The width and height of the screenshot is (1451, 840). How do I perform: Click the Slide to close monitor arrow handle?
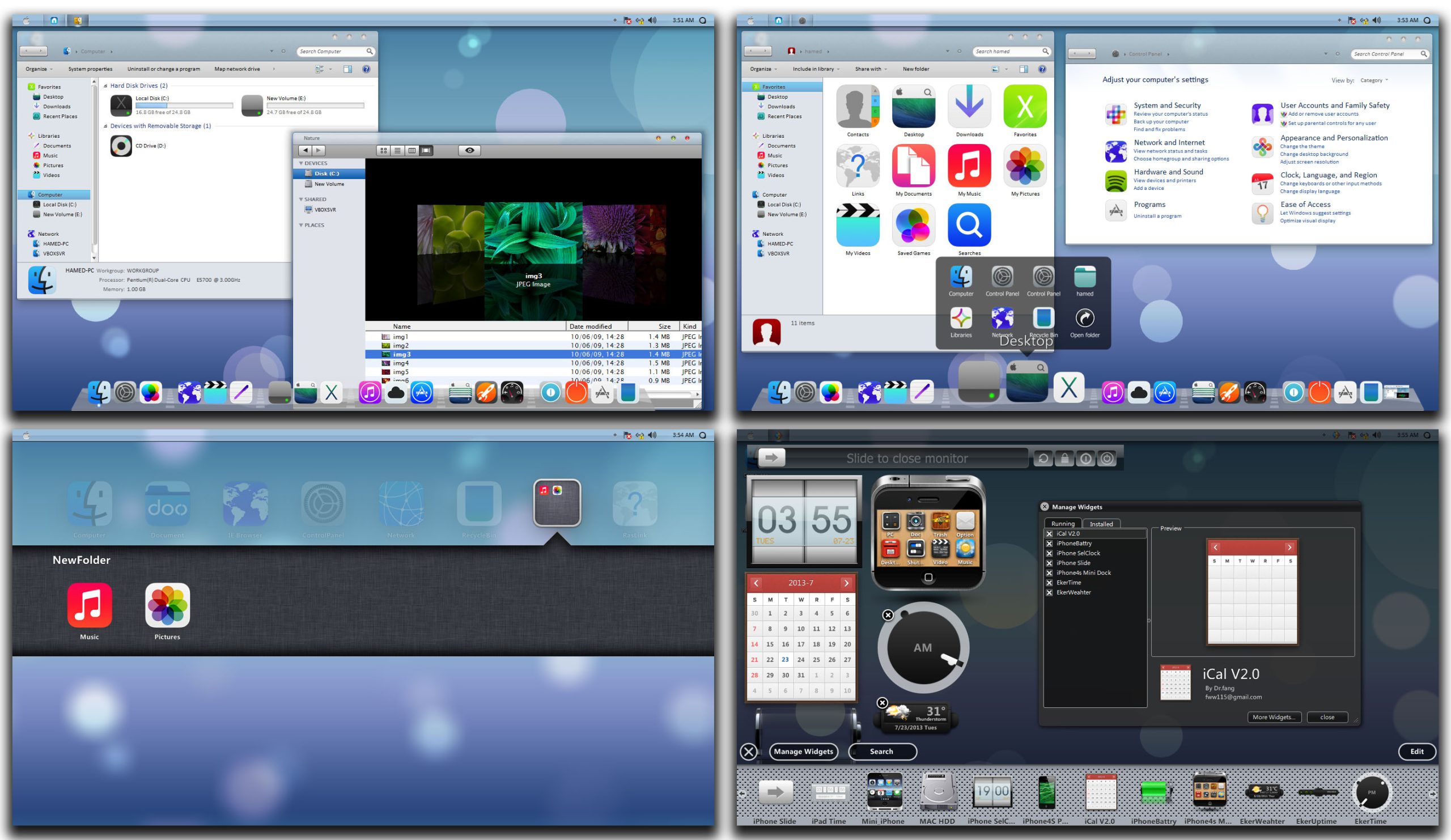771,459
